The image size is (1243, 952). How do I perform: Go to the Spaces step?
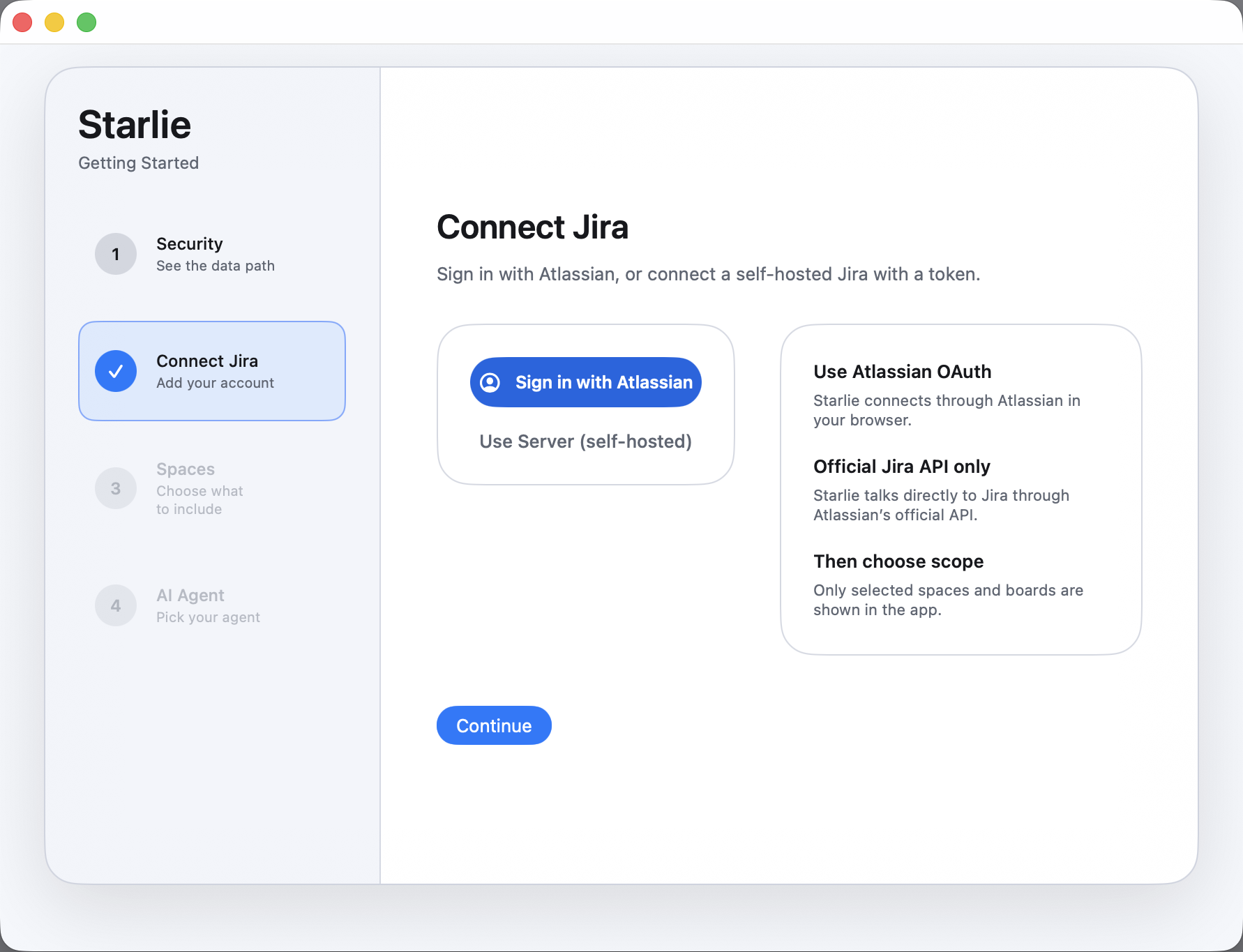(x=212, y=488)
